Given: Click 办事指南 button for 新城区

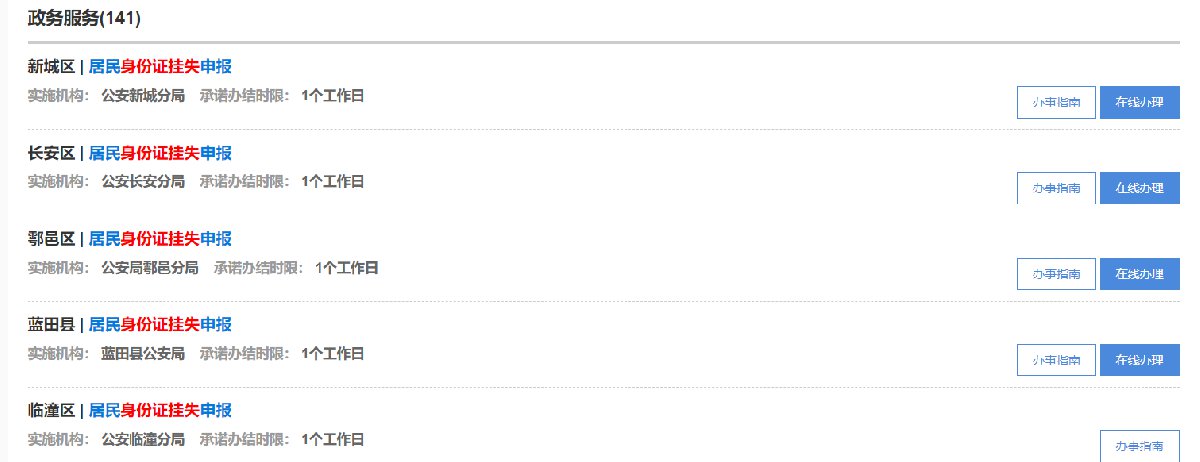Looking at the screenshot, I should tap(1056, 103).
